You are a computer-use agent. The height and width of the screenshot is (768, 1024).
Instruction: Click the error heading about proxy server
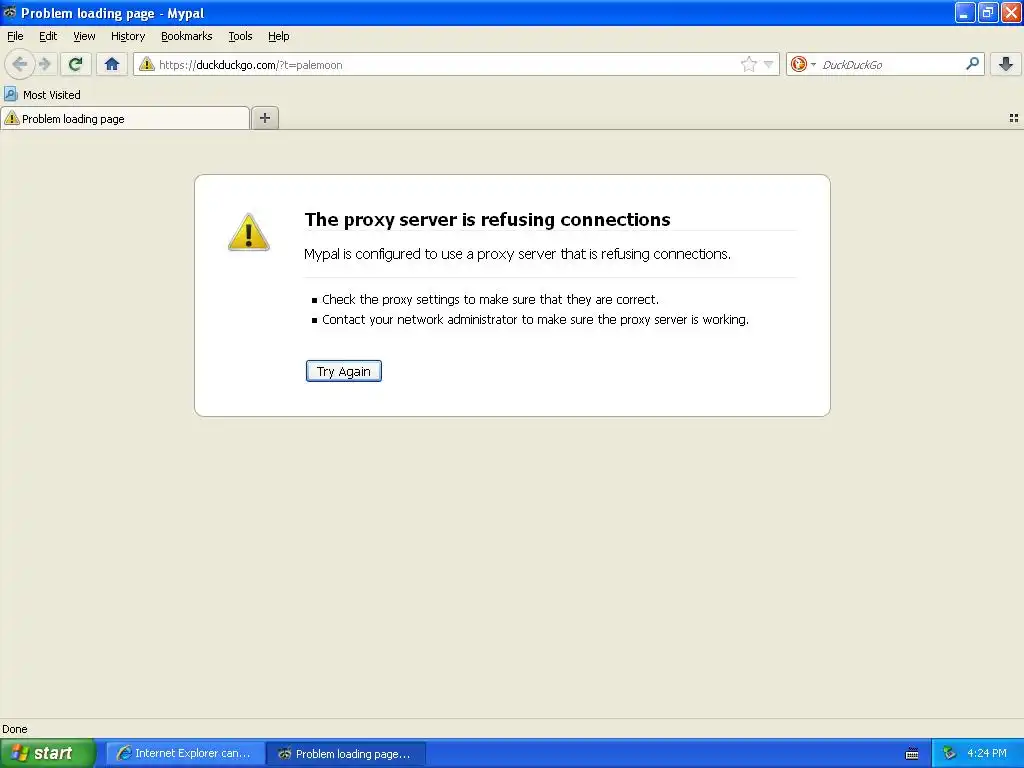point(487,219)
